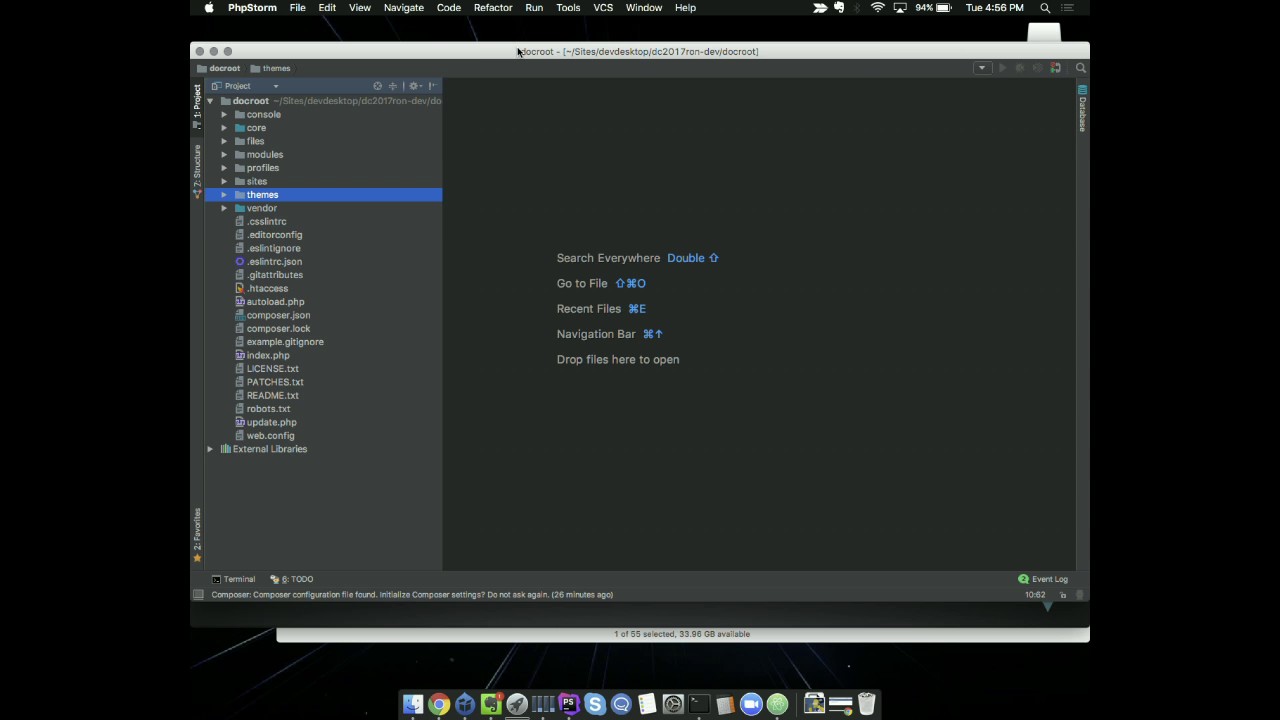The image size is (1280, 720).
Task: Open the Project view type dropdown
Action: [245, 86]
